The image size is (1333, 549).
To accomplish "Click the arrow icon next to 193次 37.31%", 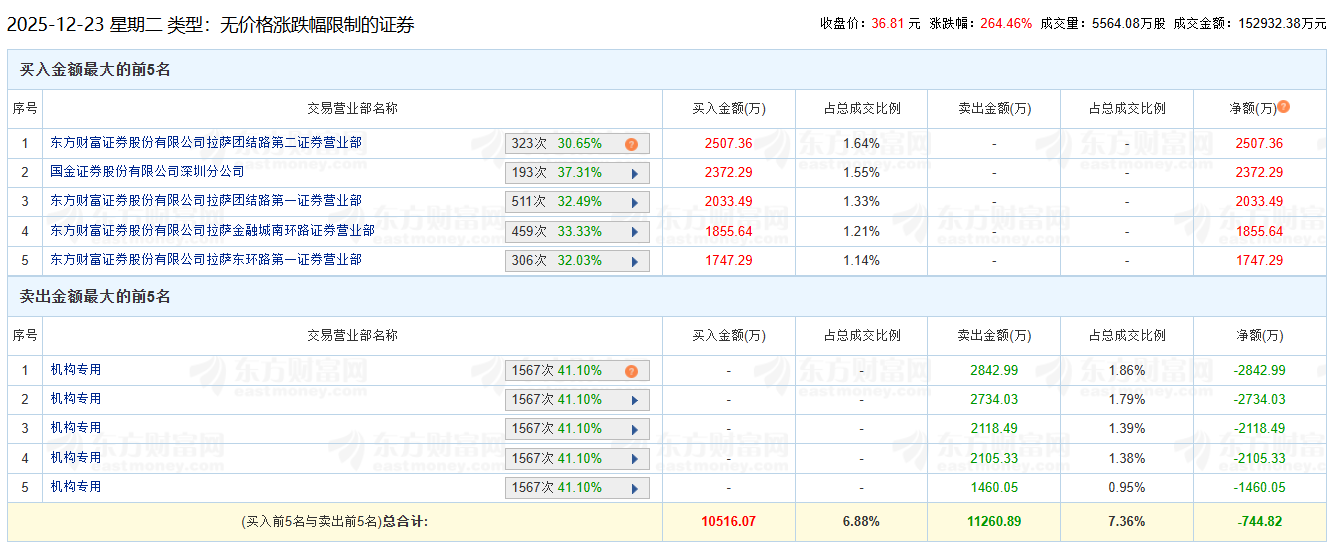I will [x=634, y=173].
